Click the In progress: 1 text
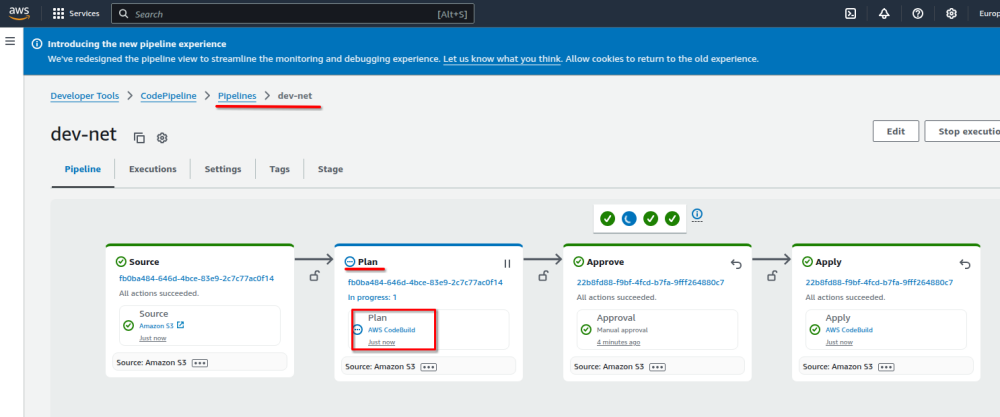The height and width of the screenshot is (417, 1000). point(372,297)
